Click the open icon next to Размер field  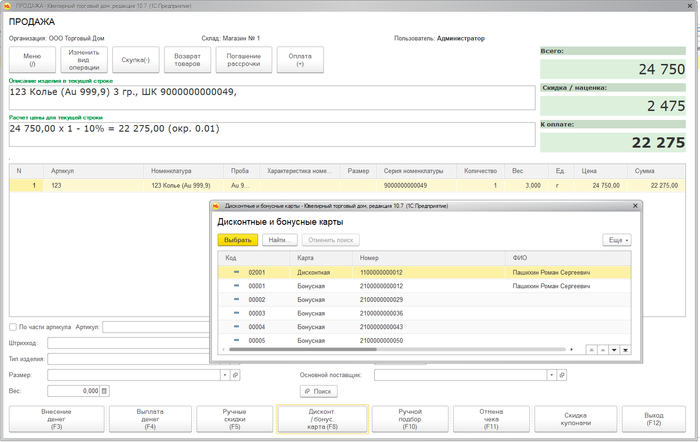click(236, 375)
